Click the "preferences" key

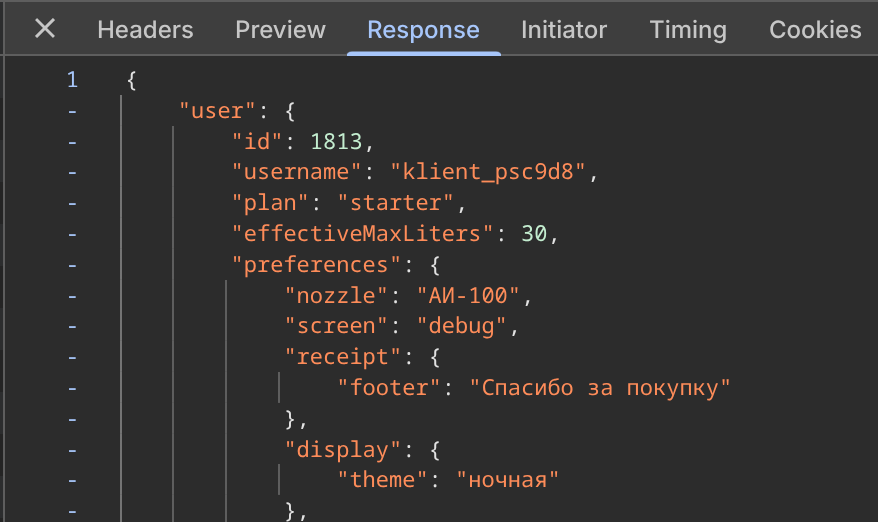pyautogui.click(x=316, y=264)
